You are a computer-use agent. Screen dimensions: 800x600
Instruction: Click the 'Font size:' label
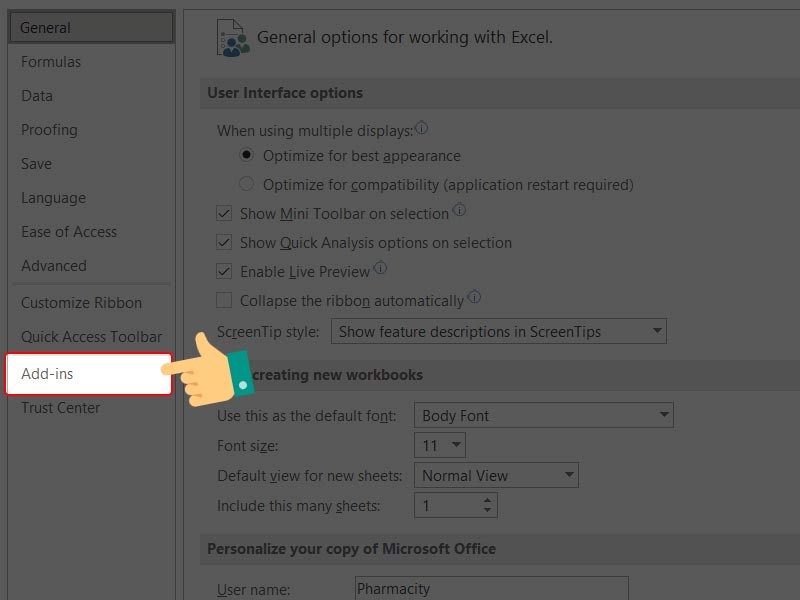pyautogui.click(x=247, y=446)
